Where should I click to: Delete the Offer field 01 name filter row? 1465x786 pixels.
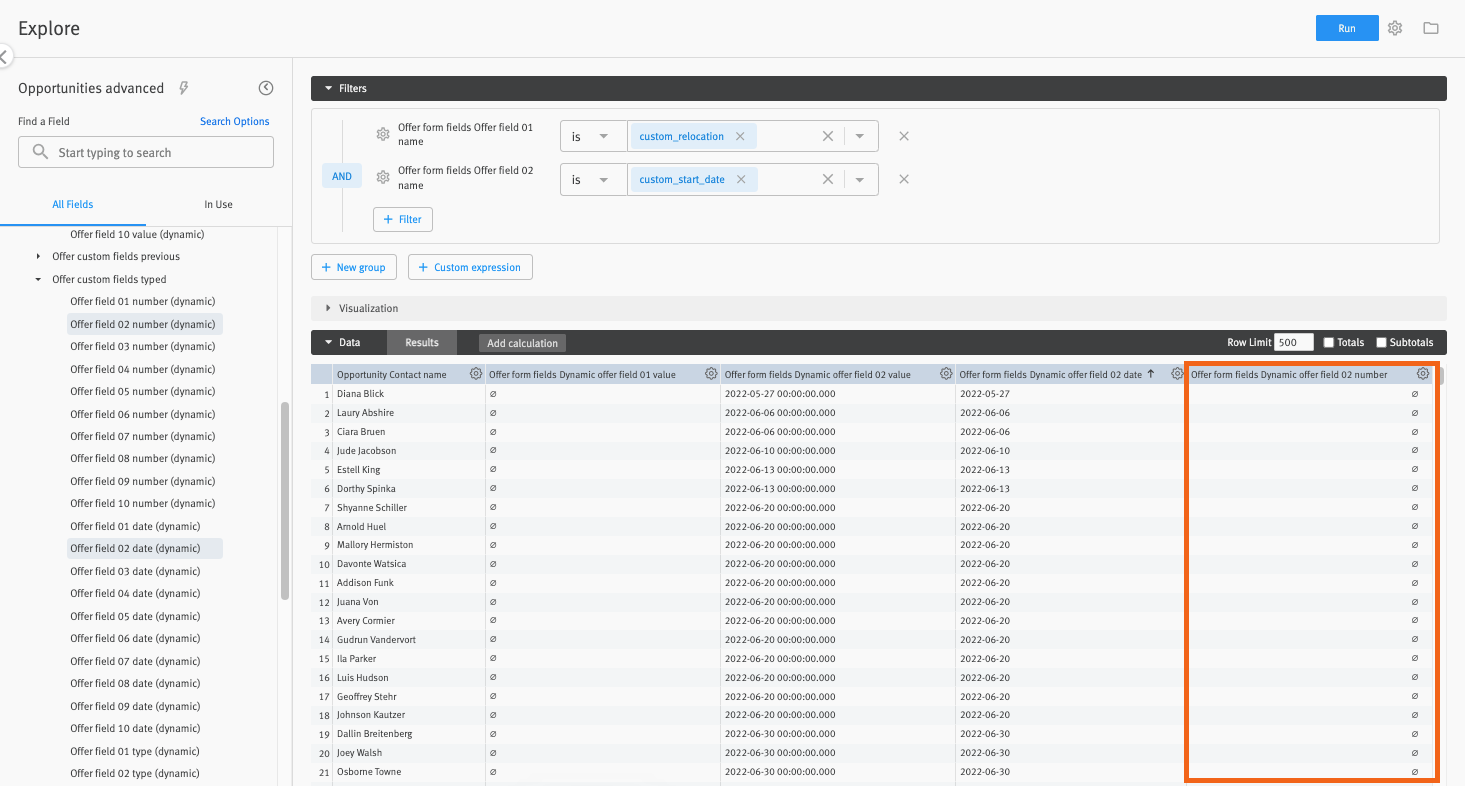click(904, 136)
